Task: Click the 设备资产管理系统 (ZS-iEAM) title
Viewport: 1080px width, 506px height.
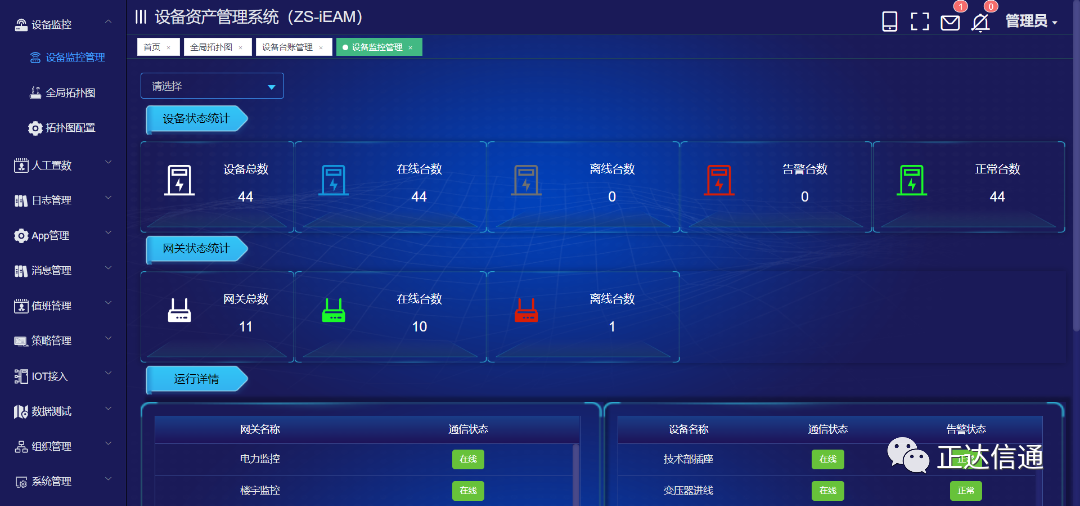Action: click(258, 17)
